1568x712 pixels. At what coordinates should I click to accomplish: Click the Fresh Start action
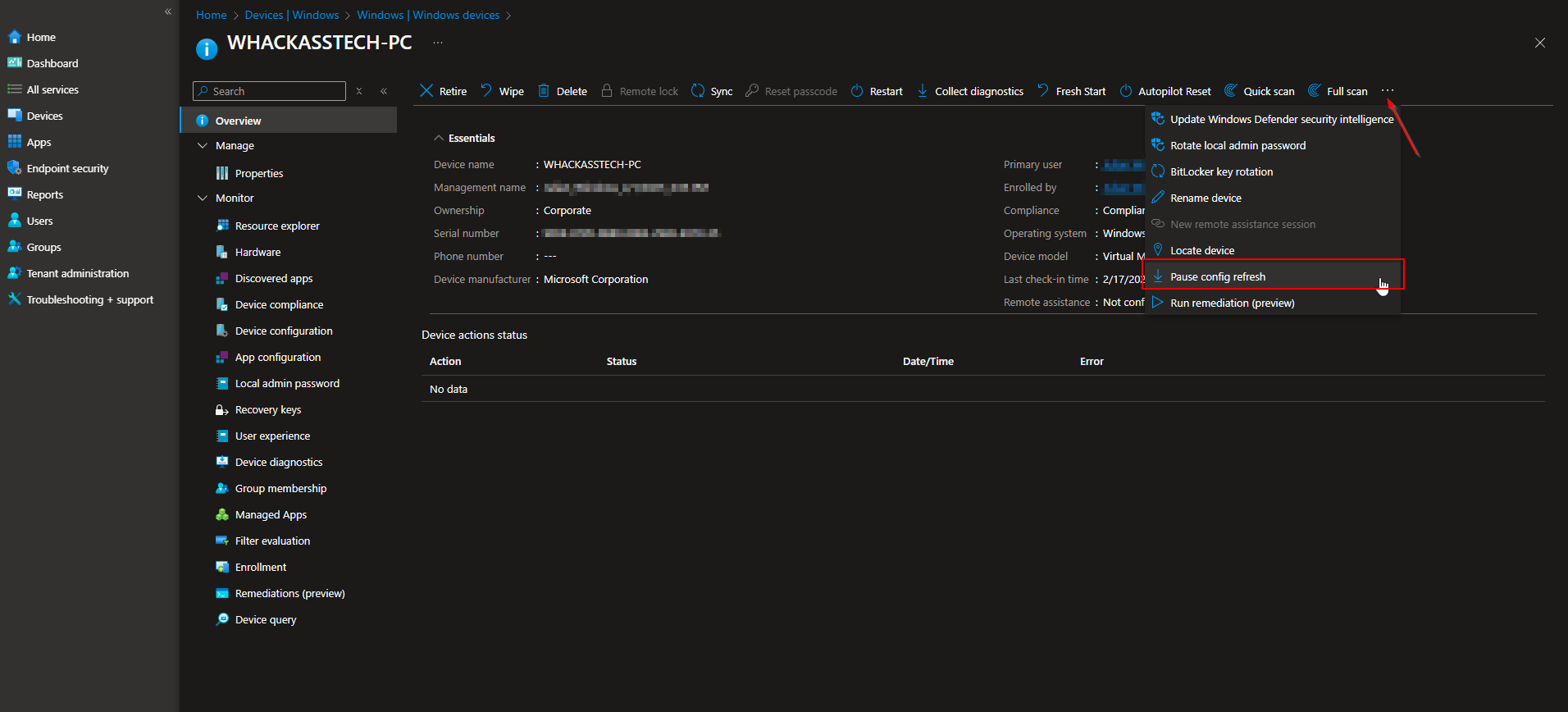(1072, 91)
